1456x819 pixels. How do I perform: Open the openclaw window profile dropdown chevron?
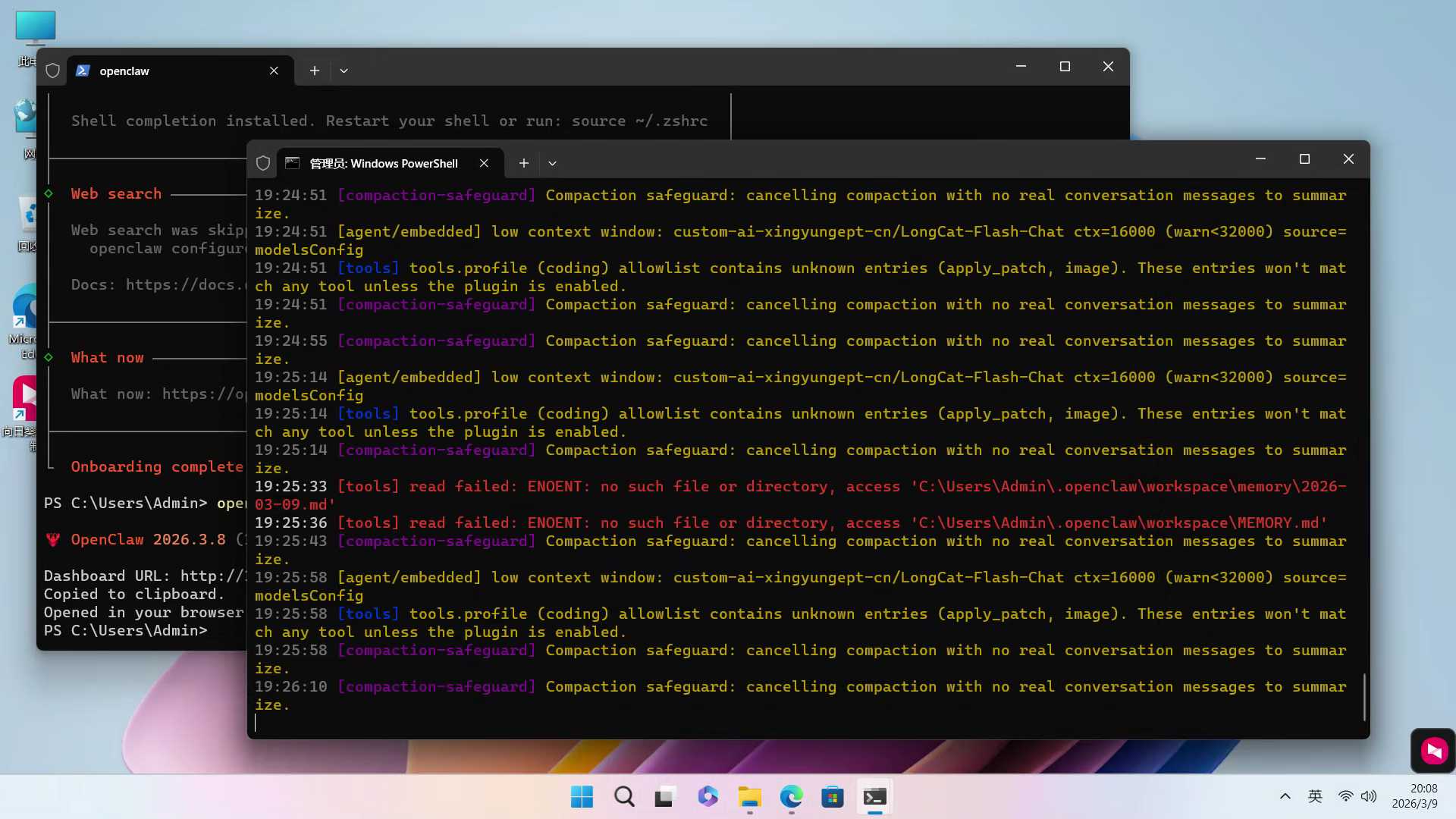pyautogui.click(x=344, y=71)
